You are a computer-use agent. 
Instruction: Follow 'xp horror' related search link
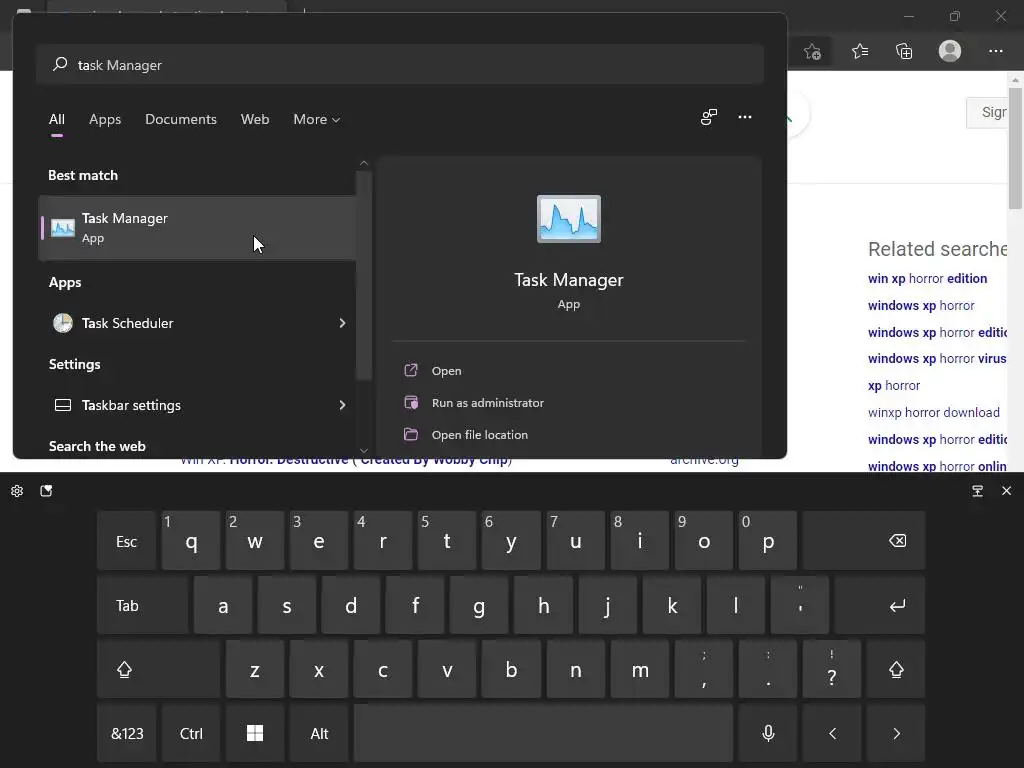coord(893,386)
